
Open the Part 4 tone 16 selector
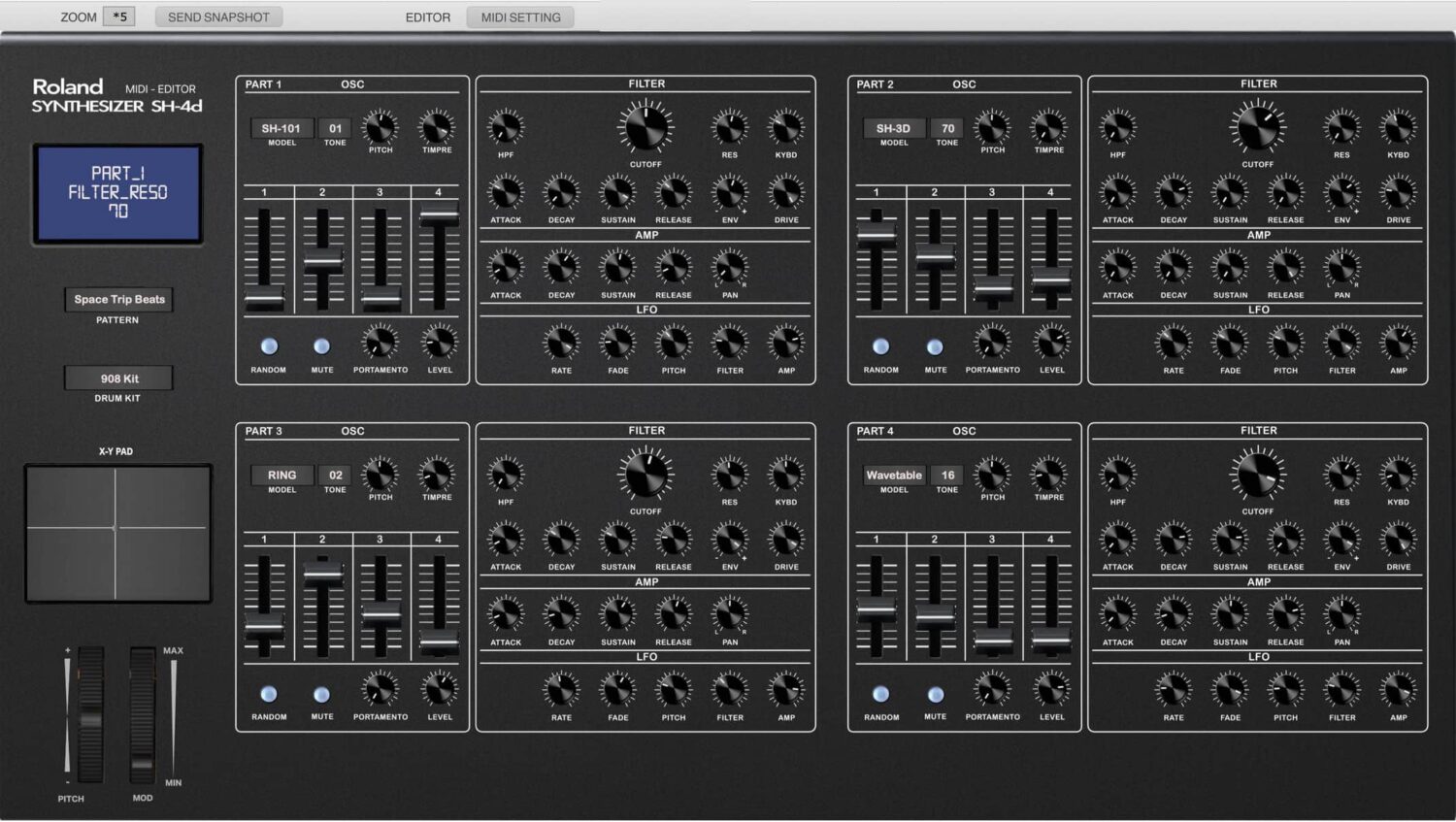coord(947,476)
